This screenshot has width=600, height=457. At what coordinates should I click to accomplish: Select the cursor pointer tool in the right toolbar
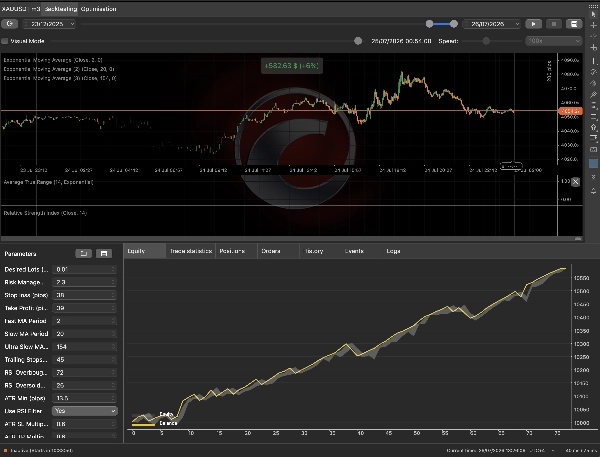[593, 14]
